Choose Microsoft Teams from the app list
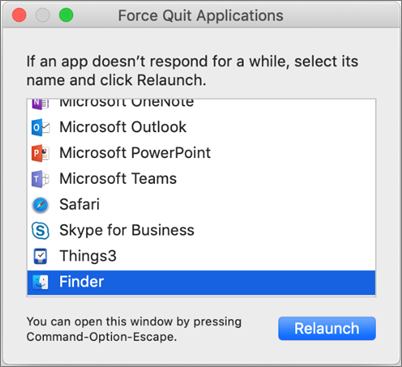This screenshot has height=367, width=402. 201,179
